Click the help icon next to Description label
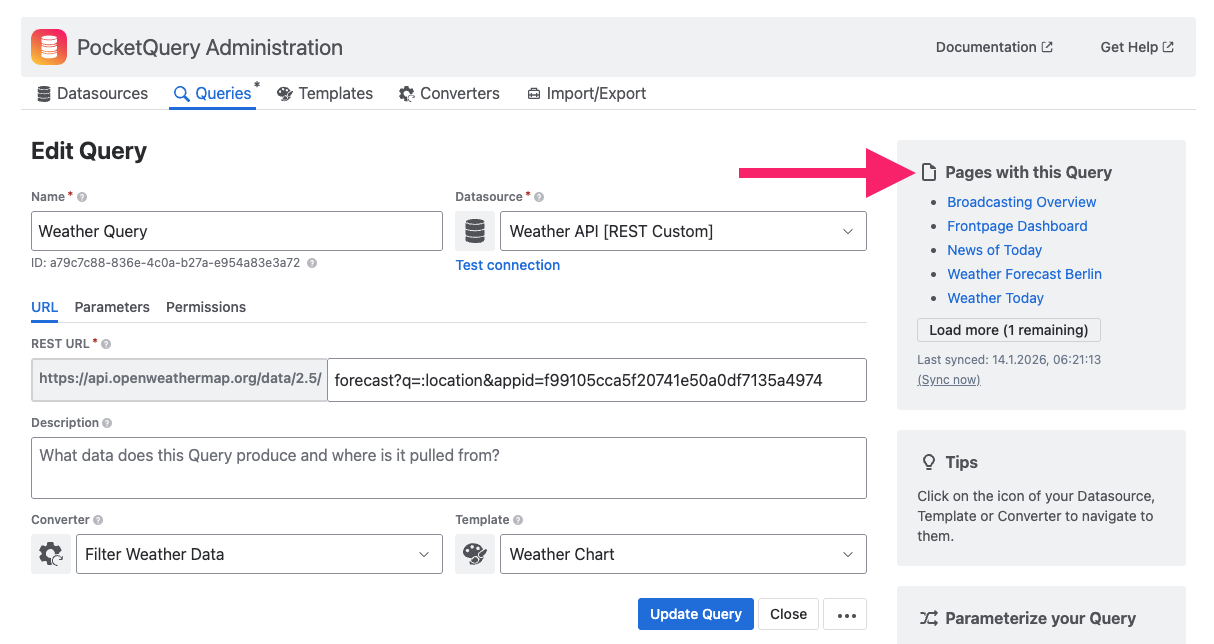This screenshot has width=1214, height=644. 107,423
